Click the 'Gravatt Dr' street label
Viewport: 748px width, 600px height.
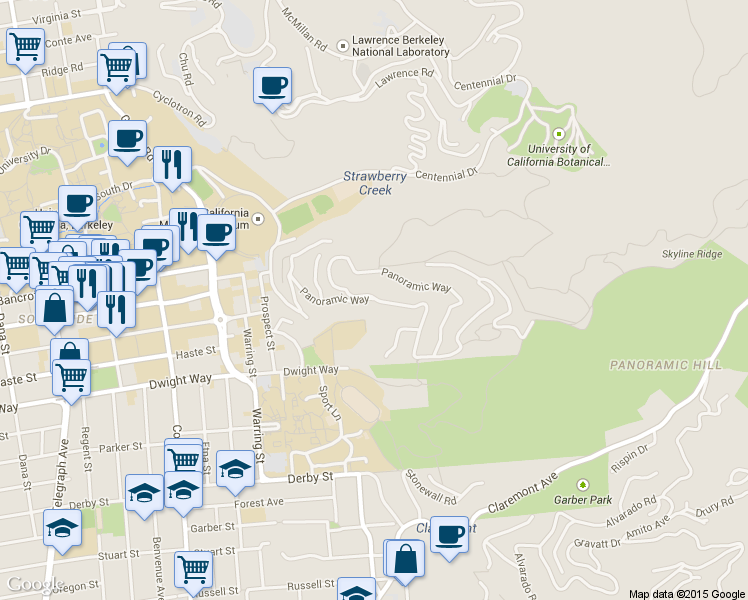597,543
